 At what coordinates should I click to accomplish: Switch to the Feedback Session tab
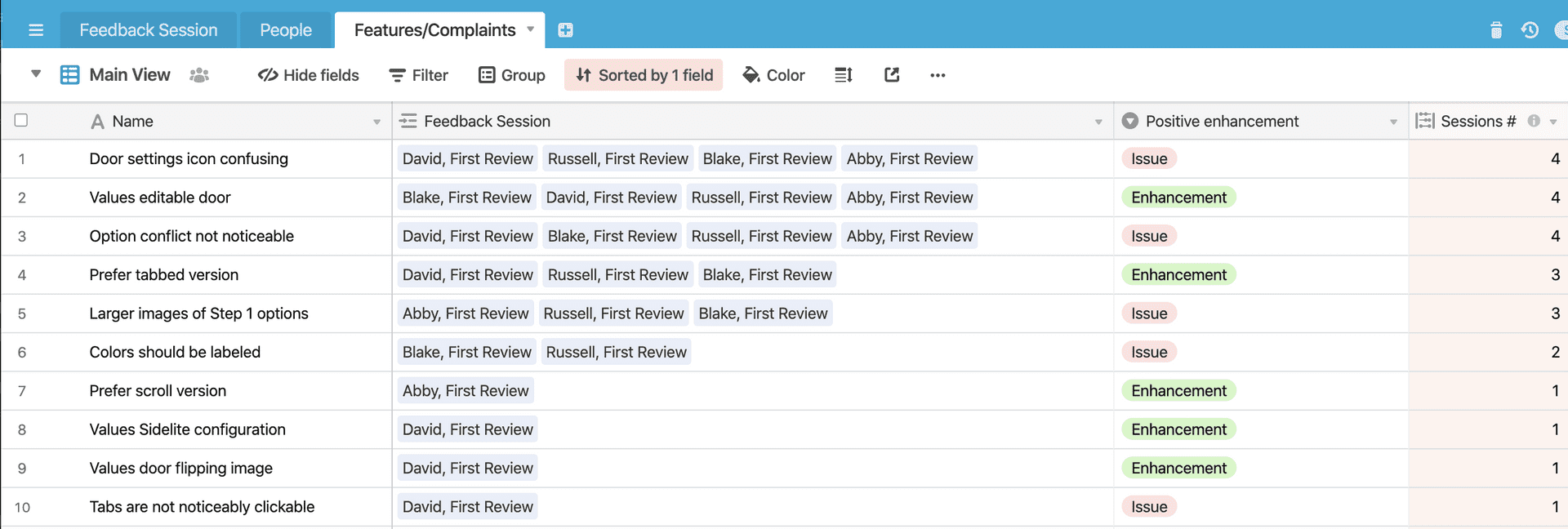[149, 30]
